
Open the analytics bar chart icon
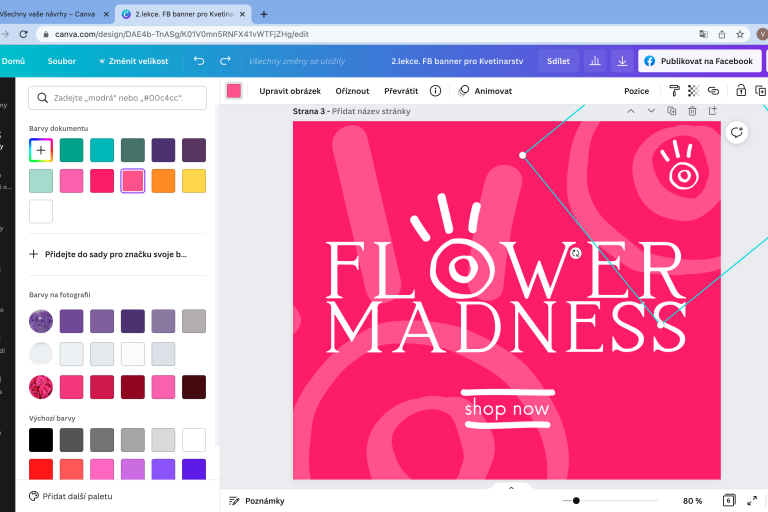pyautogui.click(x=595, y=61)
